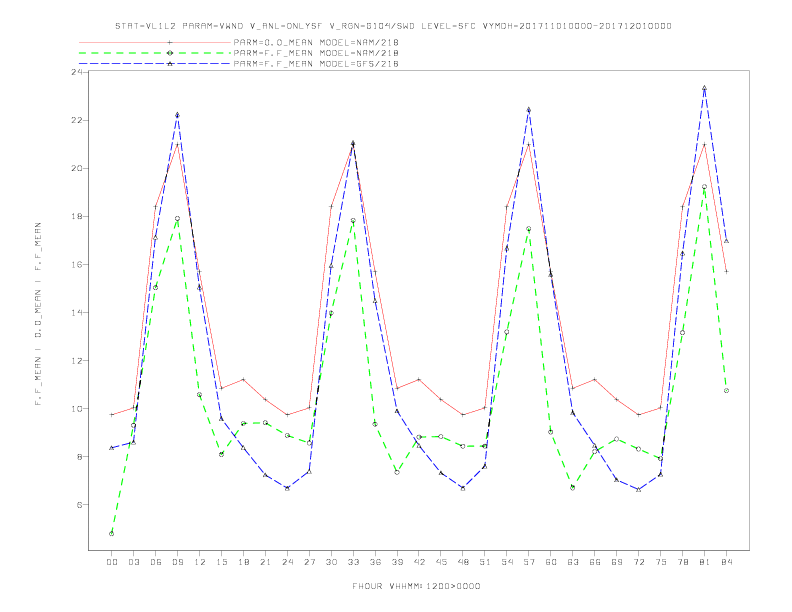
Task: Click y-axis tick label 10
Action: coord(77,409)
